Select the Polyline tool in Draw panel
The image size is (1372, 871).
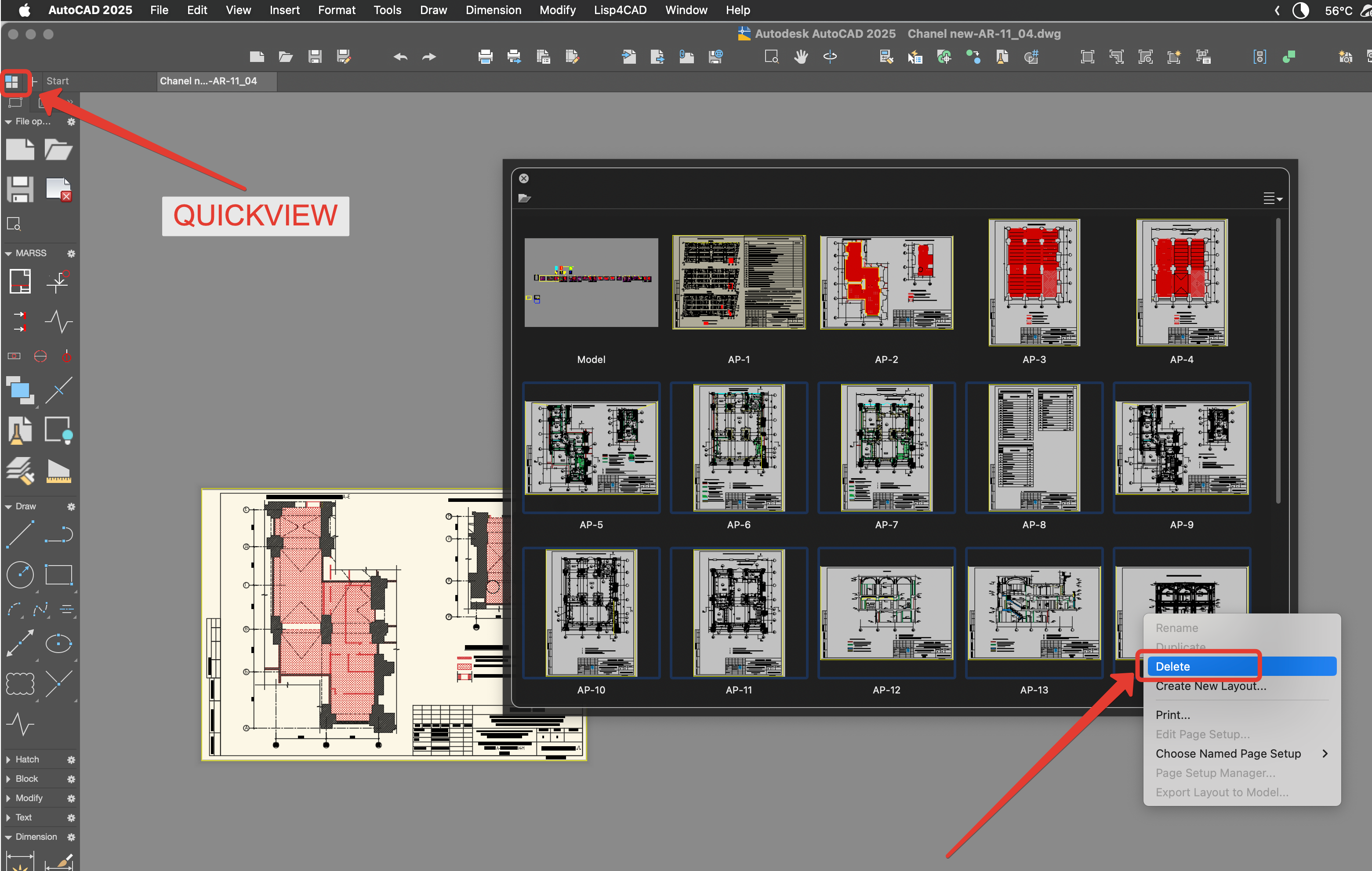click(x=59, y=535)
